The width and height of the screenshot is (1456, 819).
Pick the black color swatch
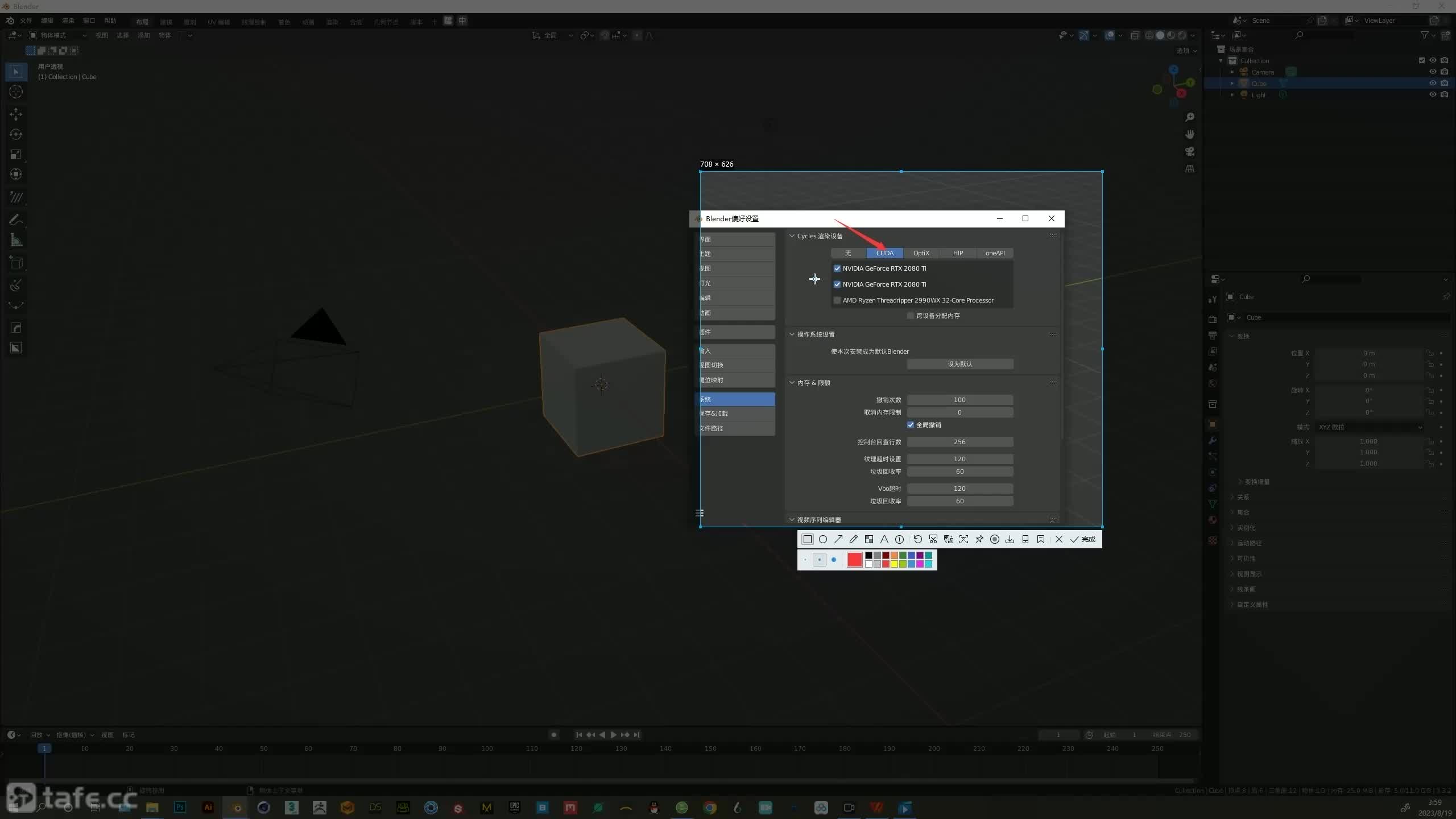[868, 556]
